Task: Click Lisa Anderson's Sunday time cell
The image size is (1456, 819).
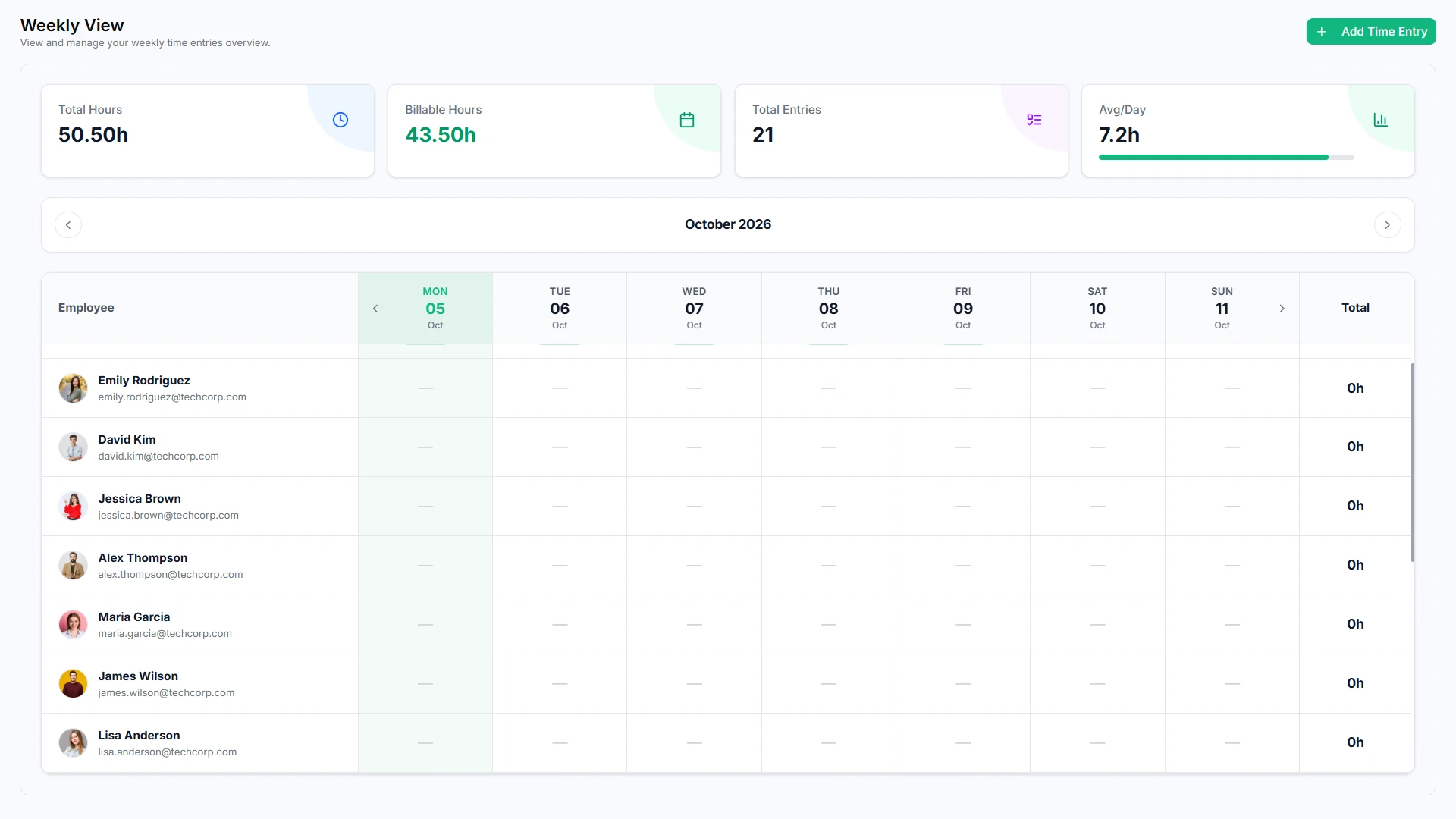Action: [1232, 743]
